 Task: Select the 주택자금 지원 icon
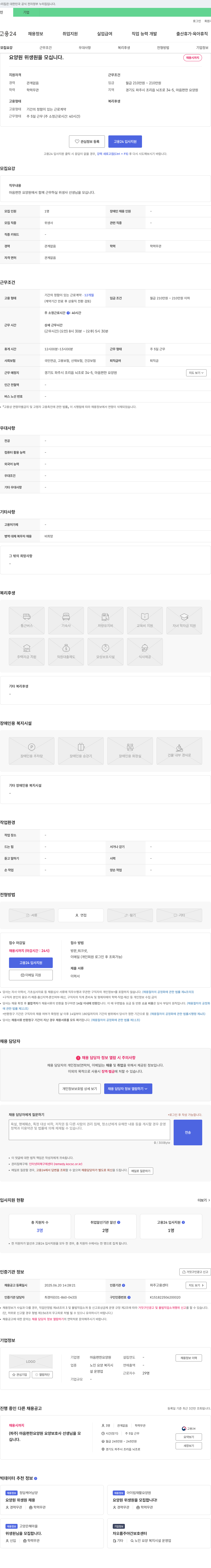click(x=27, y=651)
